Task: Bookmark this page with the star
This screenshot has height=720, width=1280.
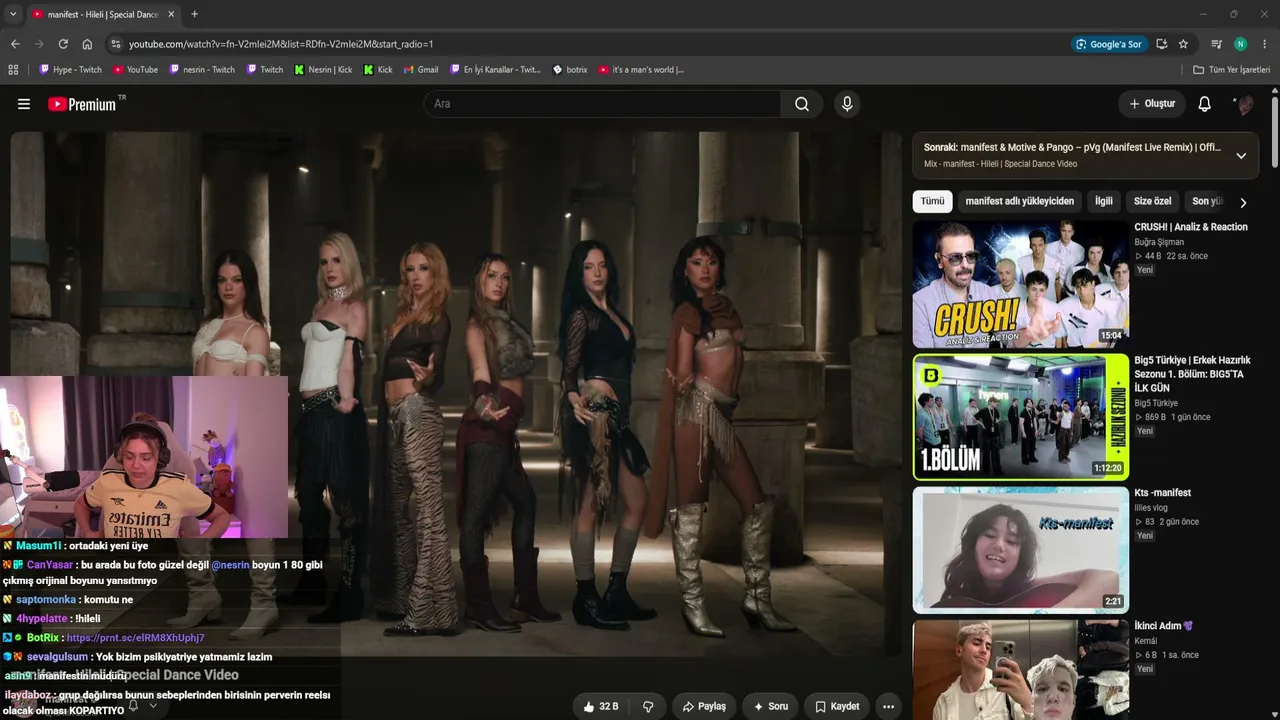Action: click(1183, 44)
